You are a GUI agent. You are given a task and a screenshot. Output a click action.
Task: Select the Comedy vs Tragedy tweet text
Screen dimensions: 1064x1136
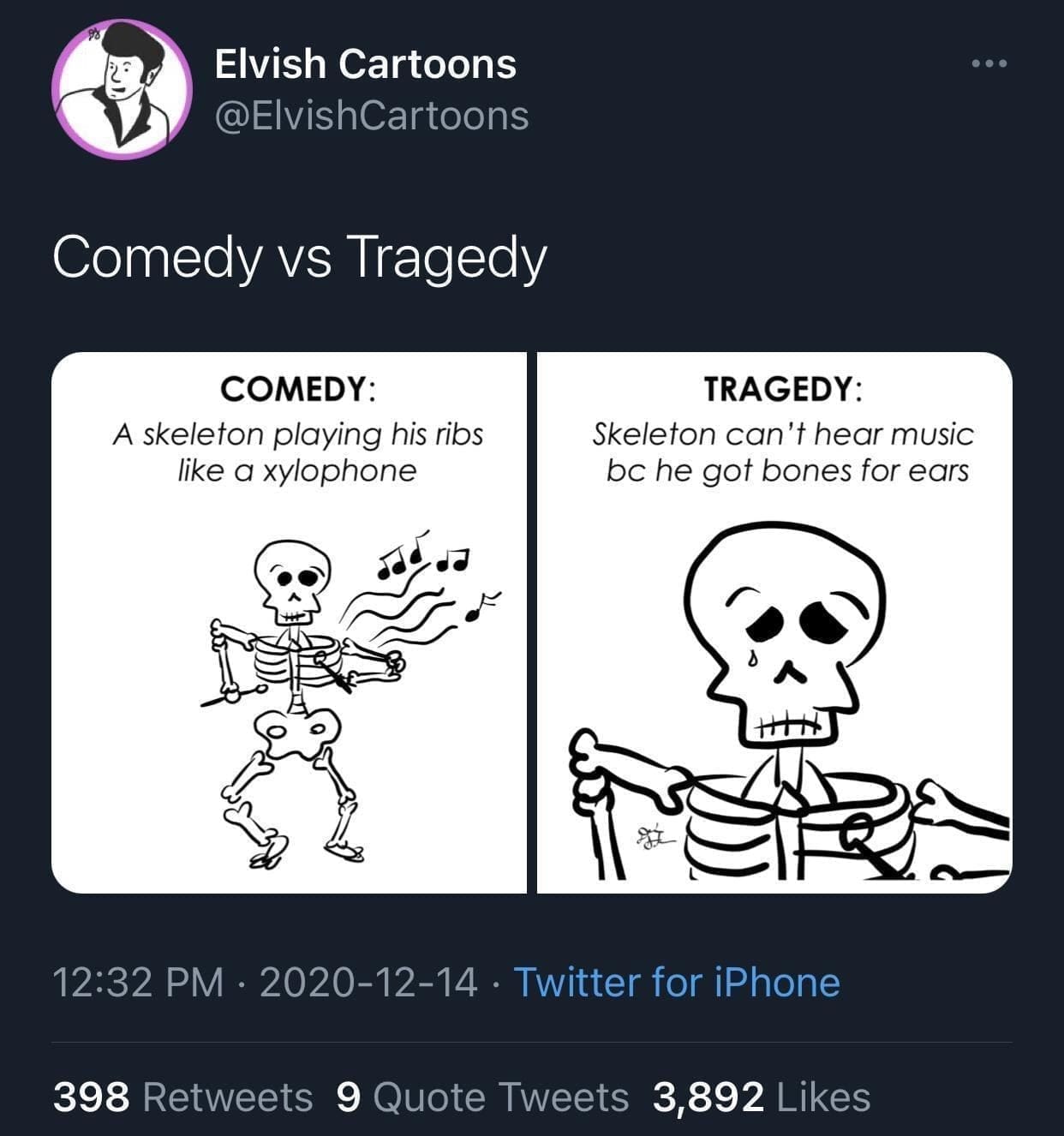click(x=299, y=257)
